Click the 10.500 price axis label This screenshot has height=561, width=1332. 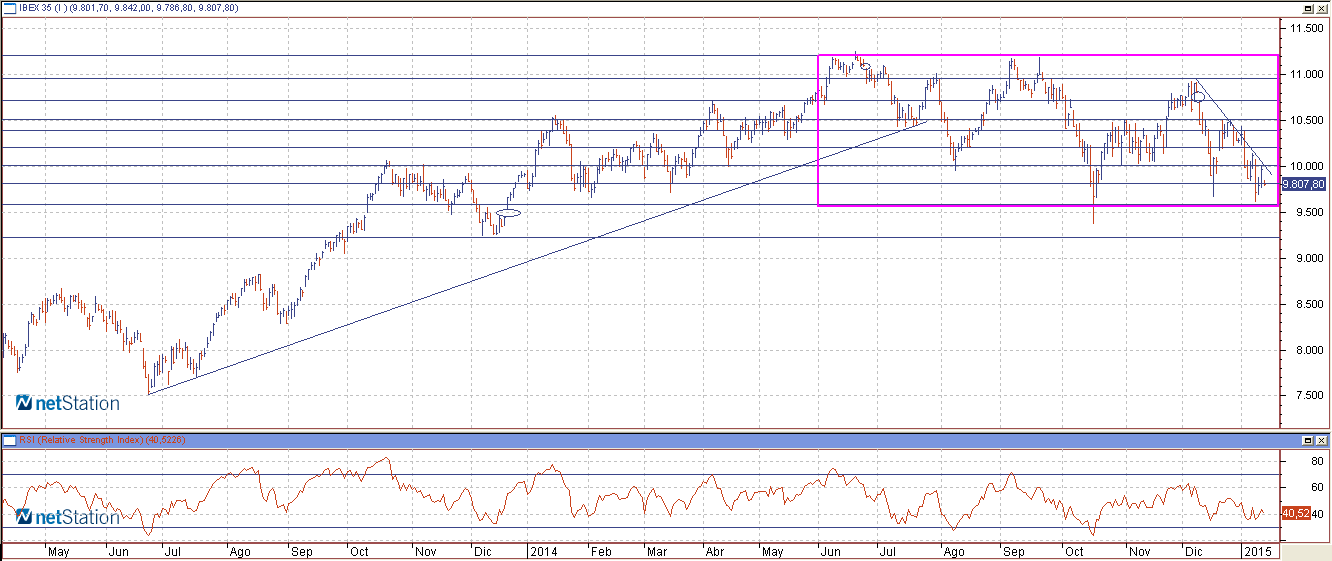(1306, 120)
